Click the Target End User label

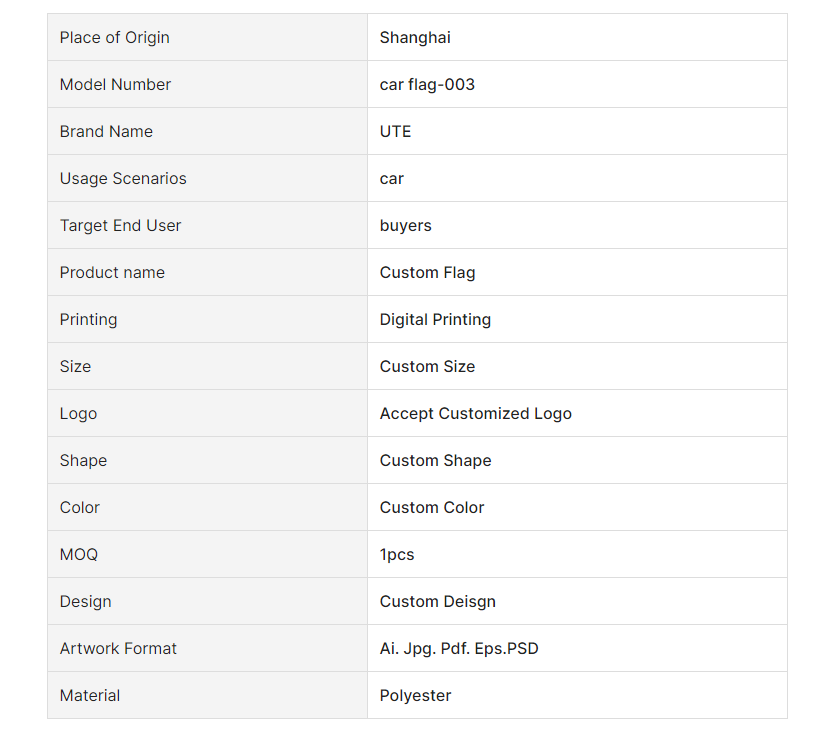pyautogui.click(x=120, y=226)
